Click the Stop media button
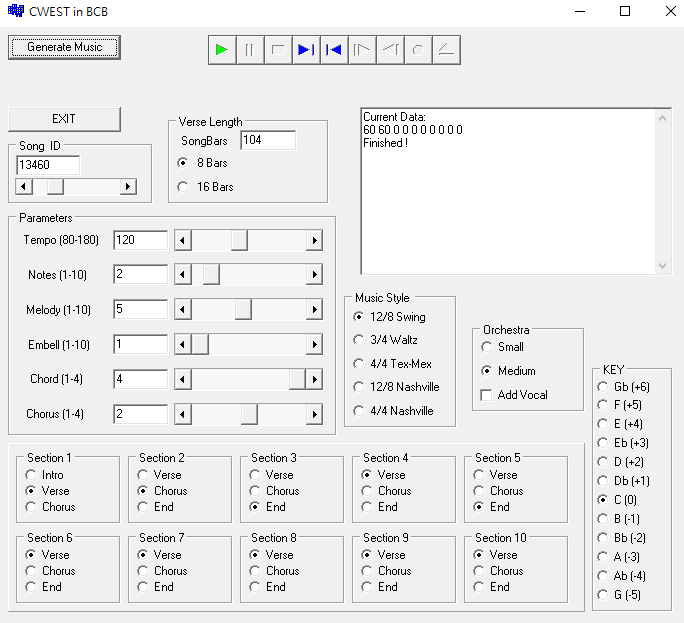The image size is (684, 623). tap(278, 50)
